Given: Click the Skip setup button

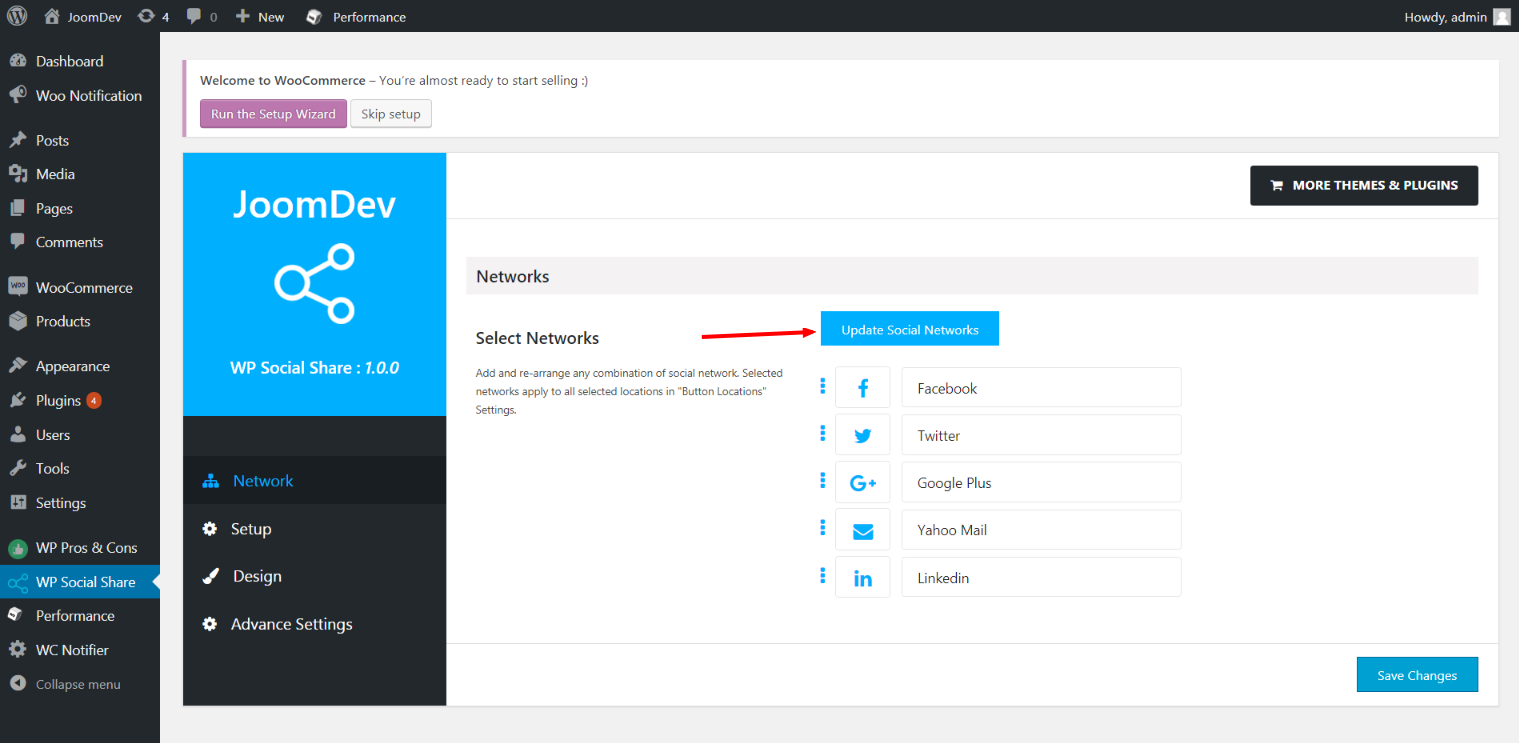Looking at the screenshot, I should 391,114.
